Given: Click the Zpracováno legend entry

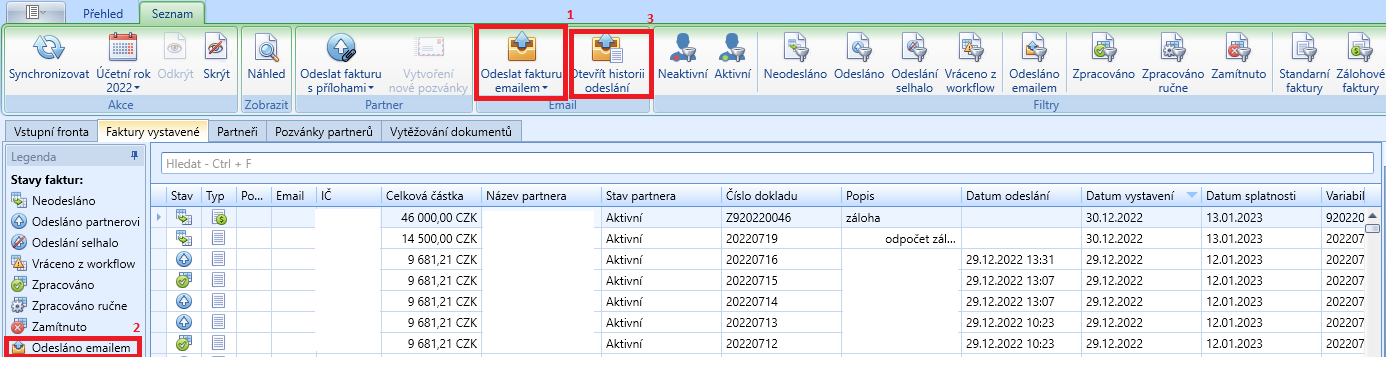Looking at the screenshot, I should 52,284.
